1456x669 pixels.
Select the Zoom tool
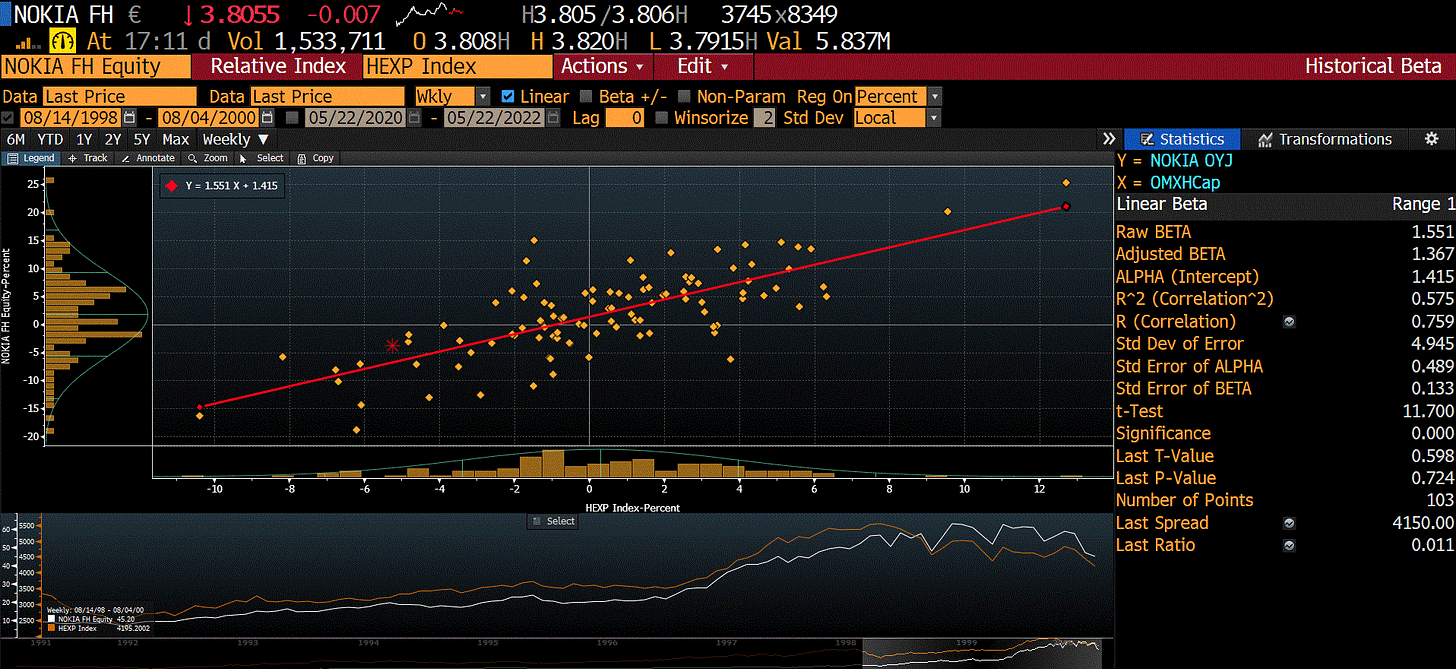[x=208, y=158]
